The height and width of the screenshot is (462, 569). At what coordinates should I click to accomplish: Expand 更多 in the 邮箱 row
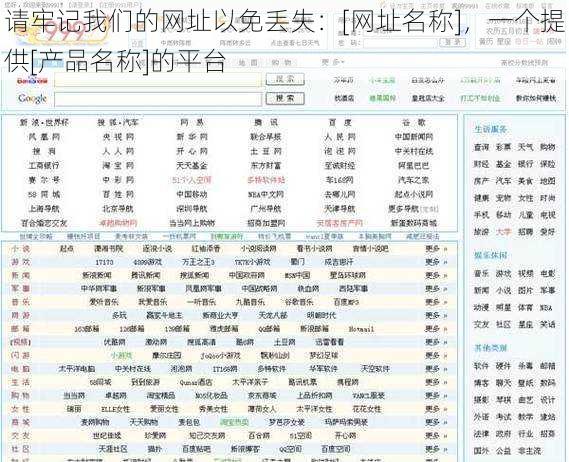(x=436, y=329)
